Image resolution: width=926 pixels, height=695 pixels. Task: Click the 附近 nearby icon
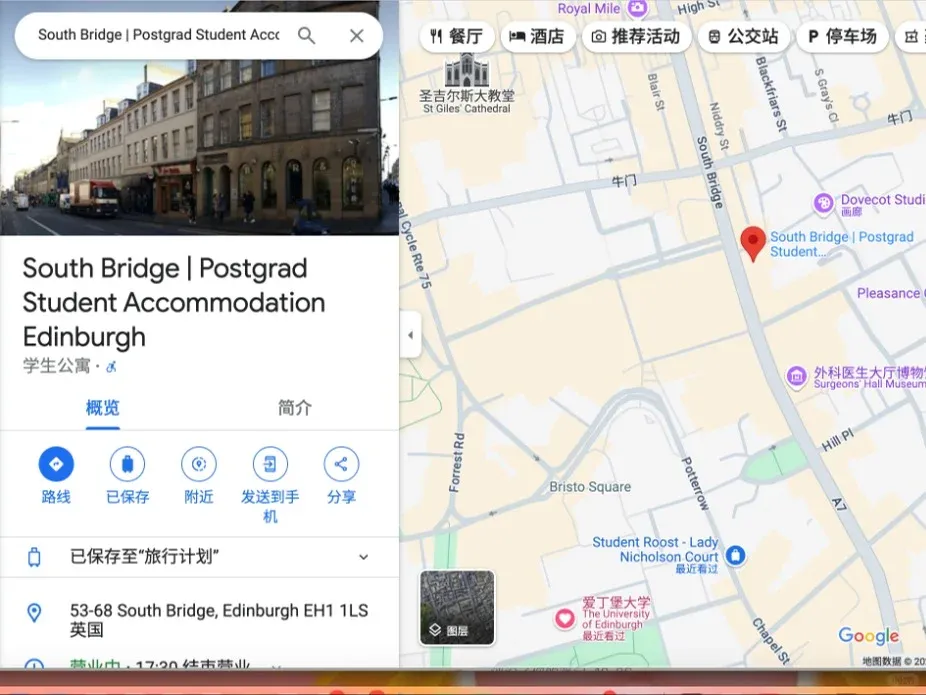coord(199,464)
